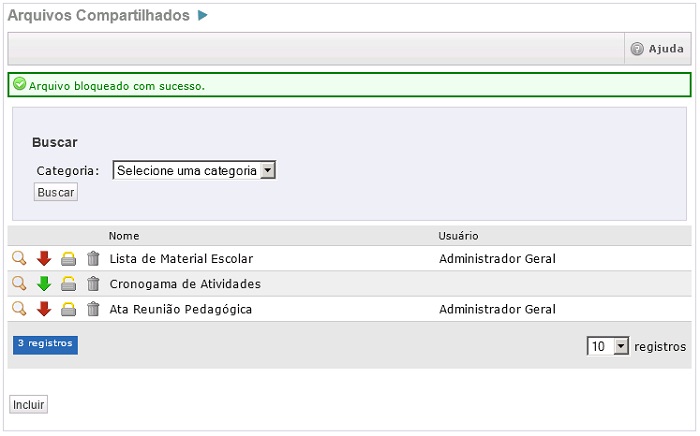The height and width of the screenshot is (436, 700).
Task: Download Lista de Material Escolar via red arrow
Action: (44, 259)
